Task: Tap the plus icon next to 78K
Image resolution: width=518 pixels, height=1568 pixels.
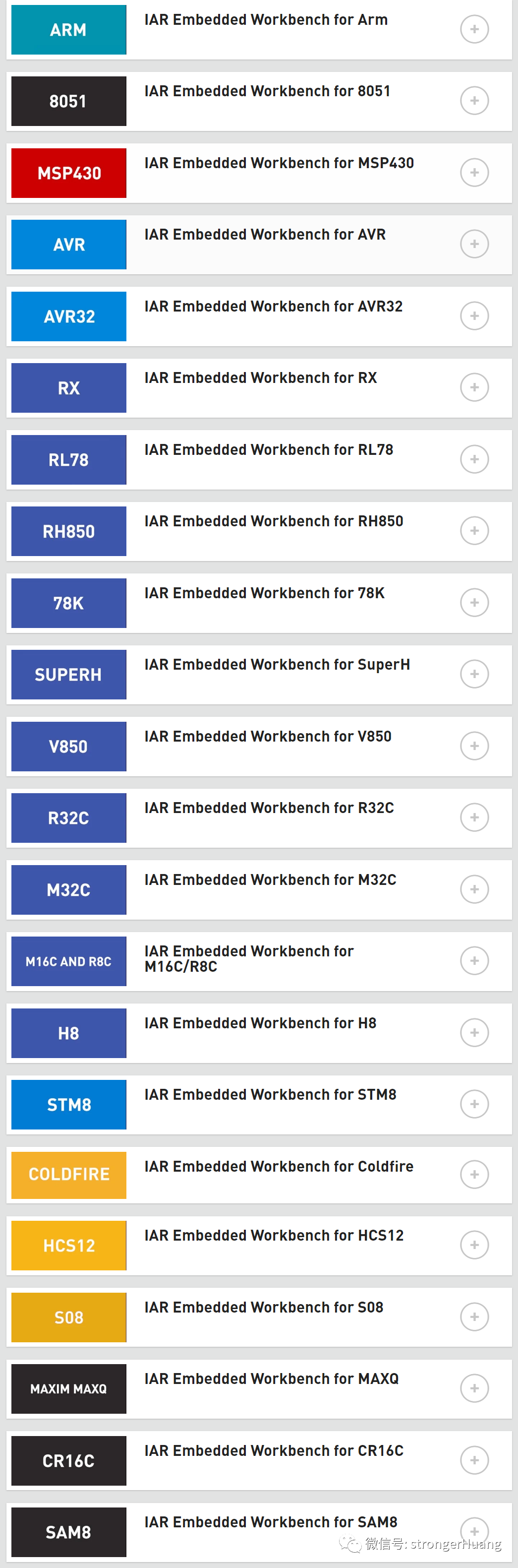Action: point(474,603)
